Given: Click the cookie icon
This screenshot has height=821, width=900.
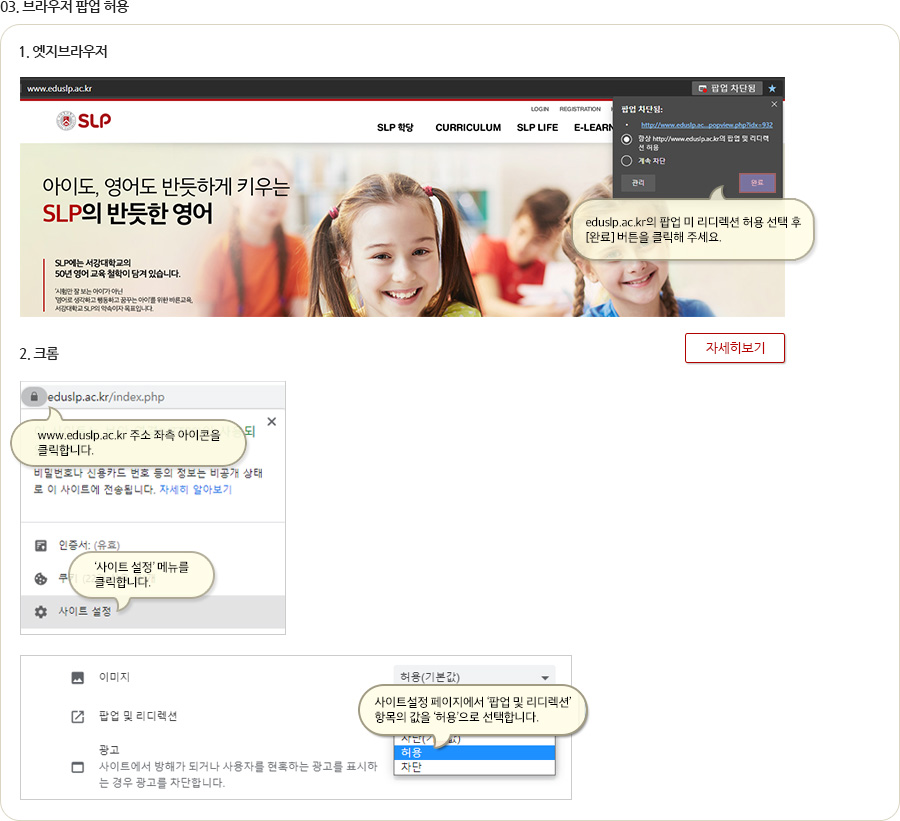Looking at the screenshot, I should point(41,579).
